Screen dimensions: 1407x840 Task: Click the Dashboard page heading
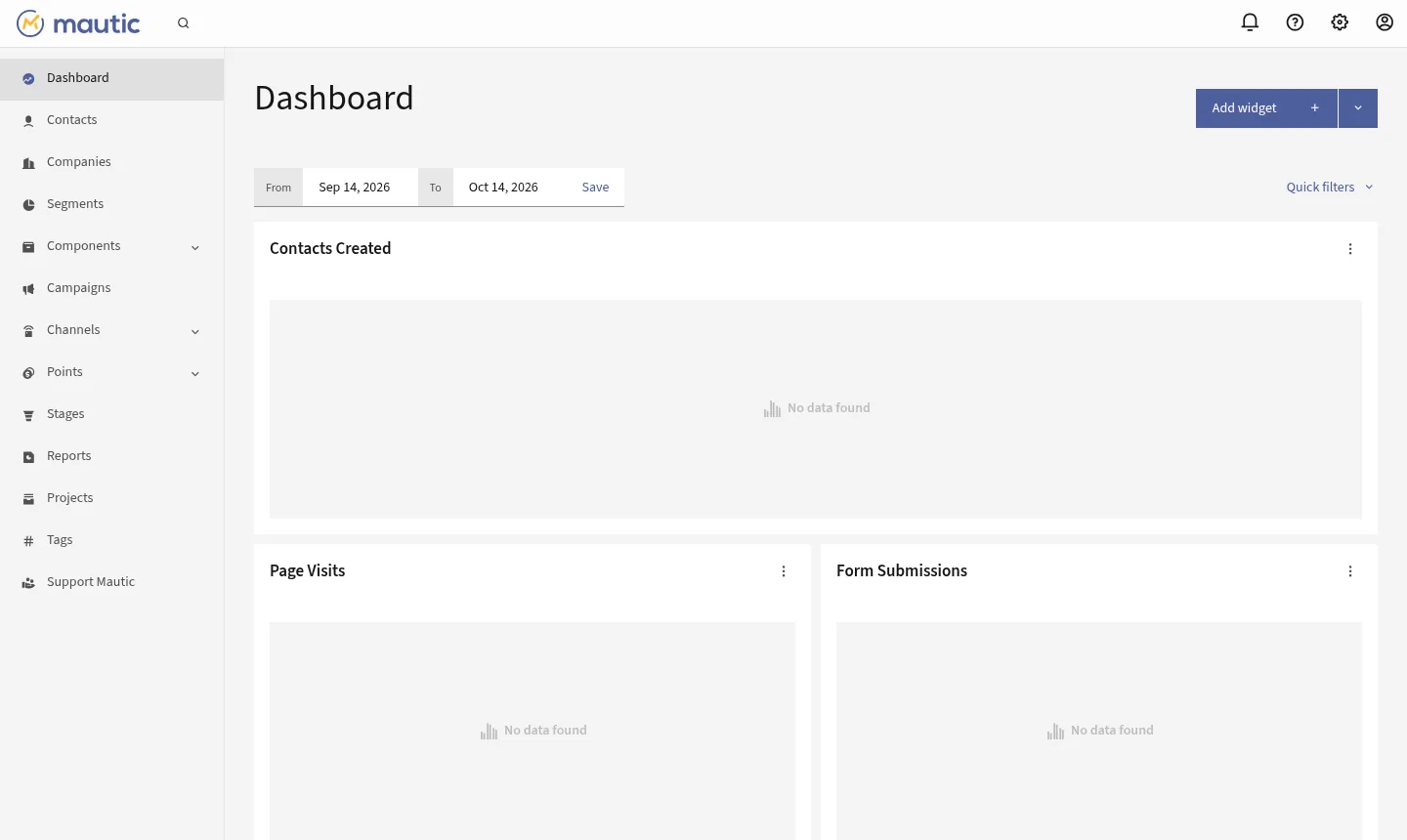pyautogui.click(x=334, y=98)
